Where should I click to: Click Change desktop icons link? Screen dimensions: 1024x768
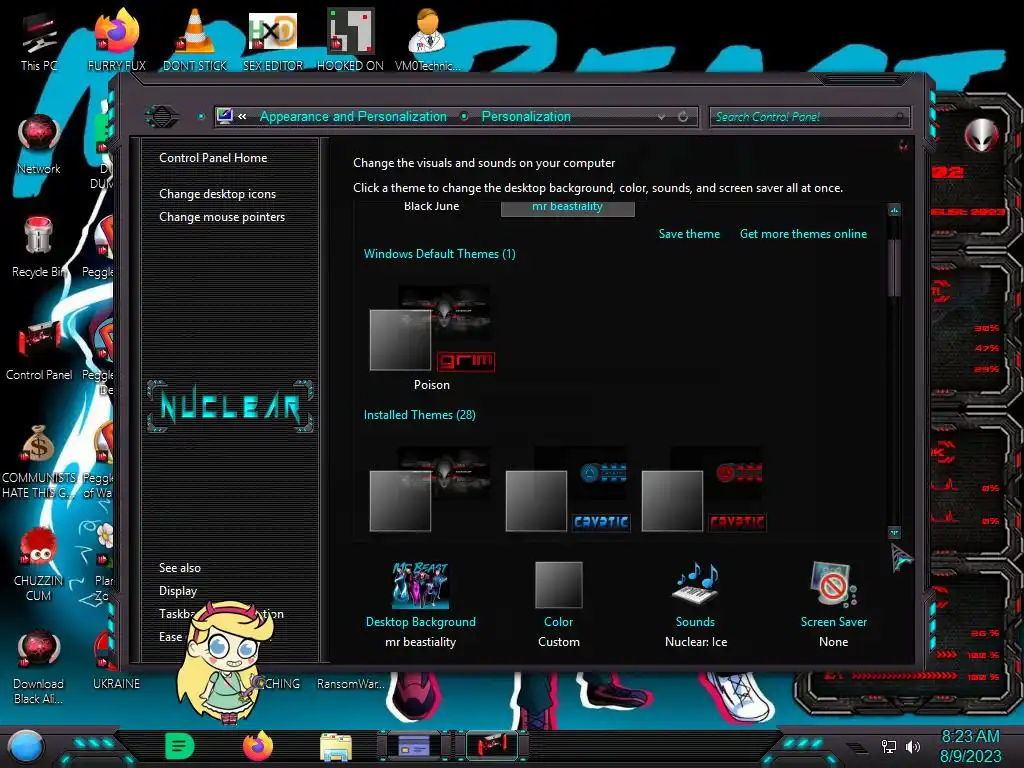pos(217,194)
